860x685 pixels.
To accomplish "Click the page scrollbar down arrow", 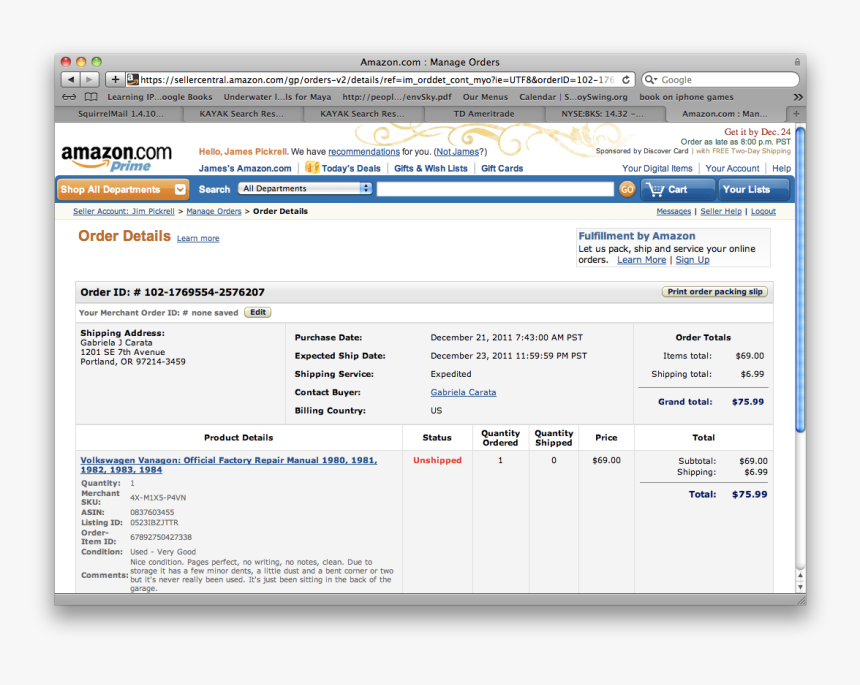I will tap(800, 586).
